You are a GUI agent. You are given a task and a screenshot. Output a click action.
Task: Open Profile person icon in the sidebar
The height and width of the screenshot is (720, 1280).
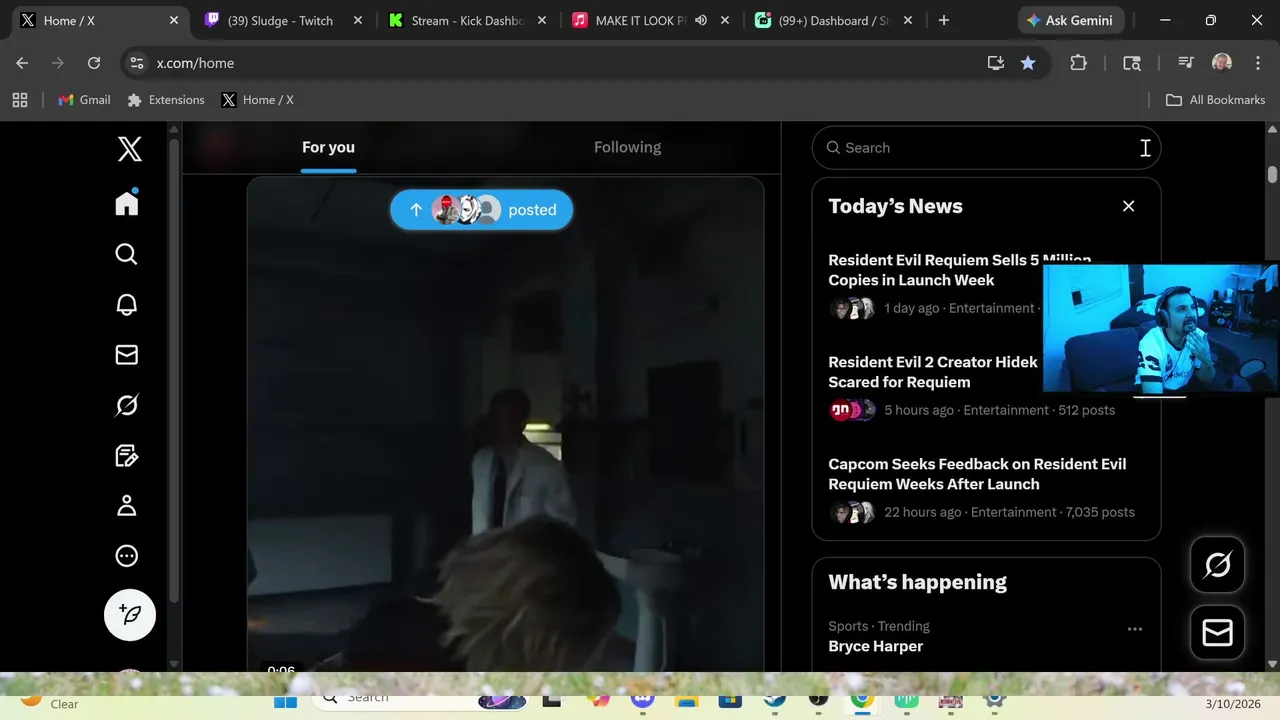point(126,506)
